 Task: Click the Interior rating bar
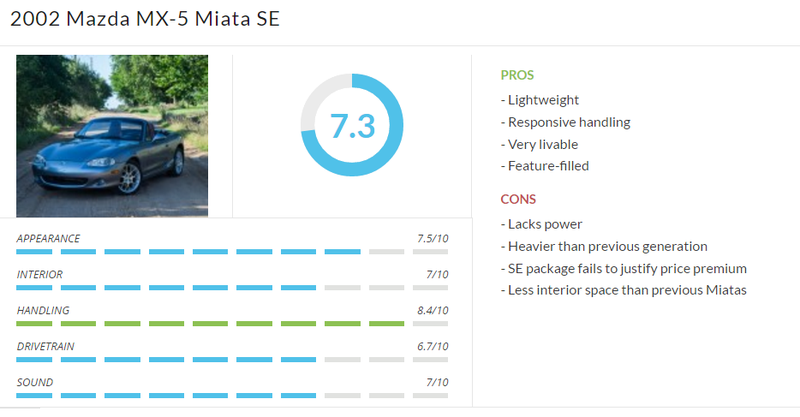click(232, 287)
